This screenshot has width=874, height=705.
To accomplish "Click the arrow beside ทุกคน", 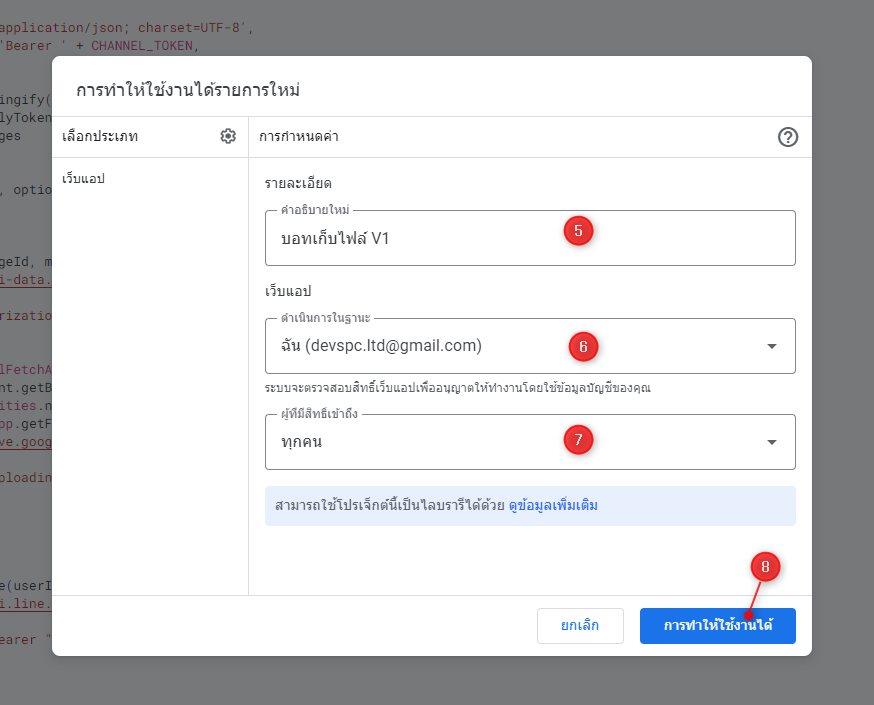I will [x=771, y=442].
